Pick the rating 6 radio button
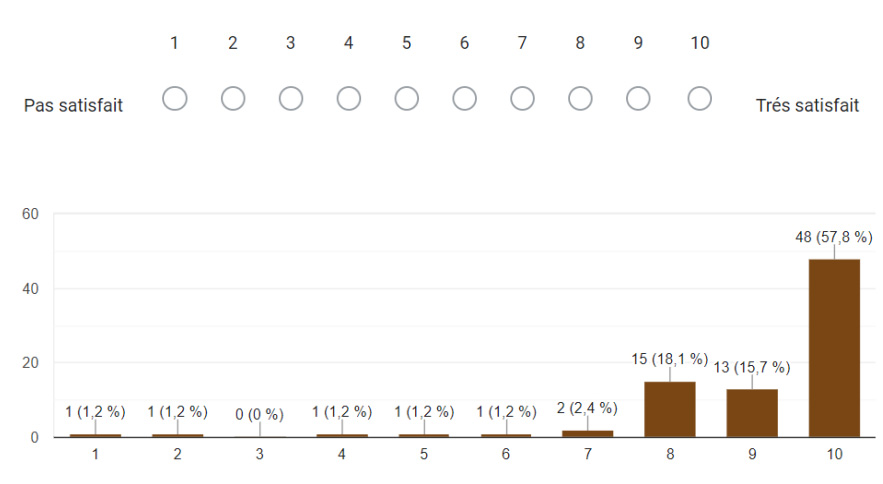The image size is (883, 484). [x=465, y=99]
